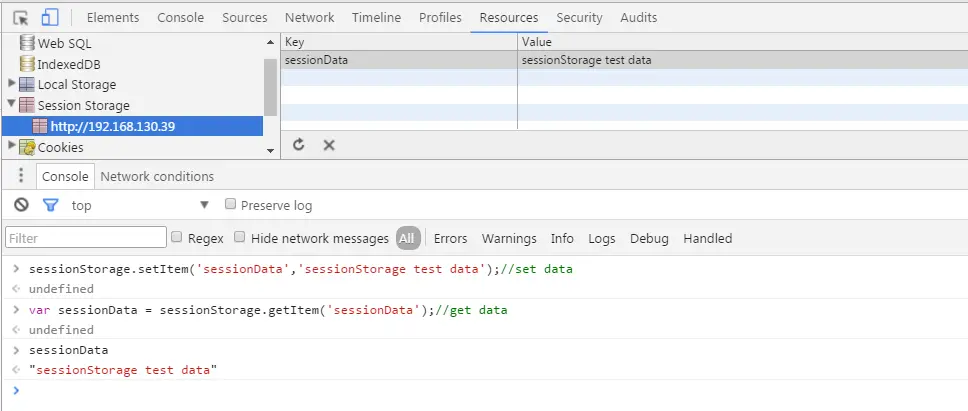Toggle the device mode icon
The width and height of the screenshot is (968, 411).
(50, 17)
